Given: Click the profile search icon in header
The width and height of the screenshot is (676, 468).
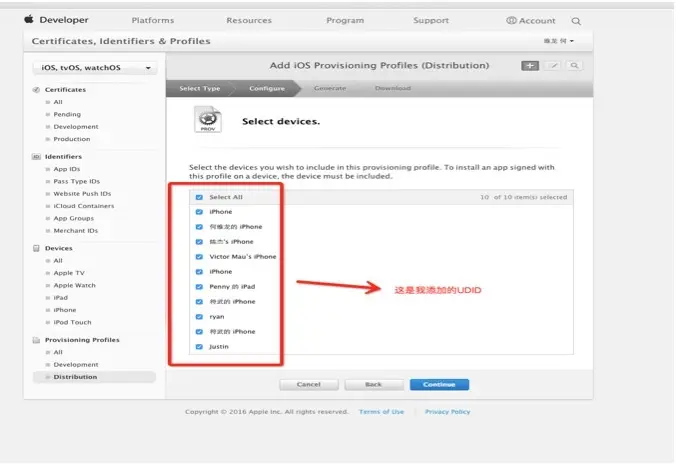Looking at the screenshot, I should pos(574,66).
